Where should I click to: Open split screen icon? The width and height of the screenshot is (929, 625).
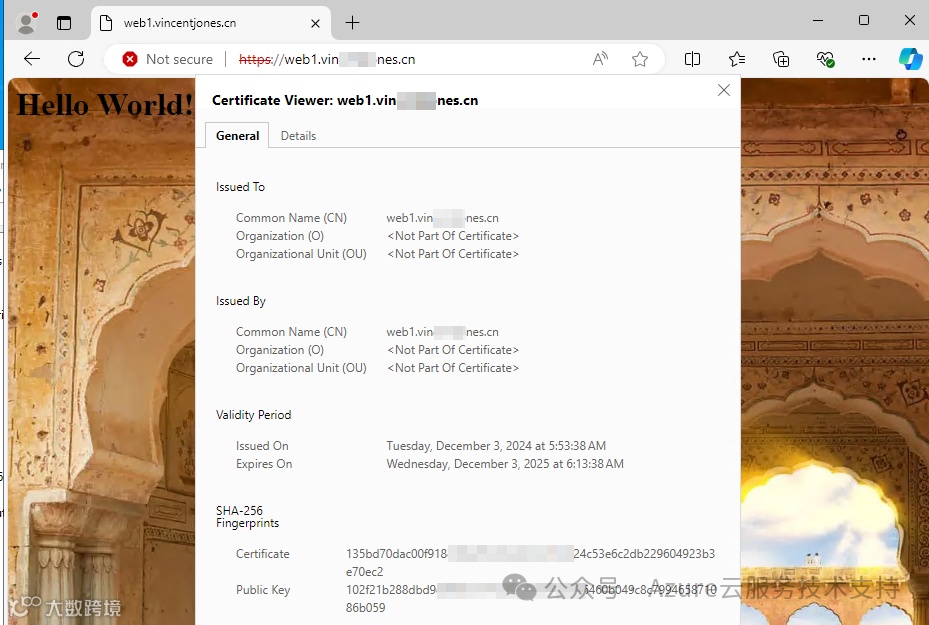coord(692,59)
